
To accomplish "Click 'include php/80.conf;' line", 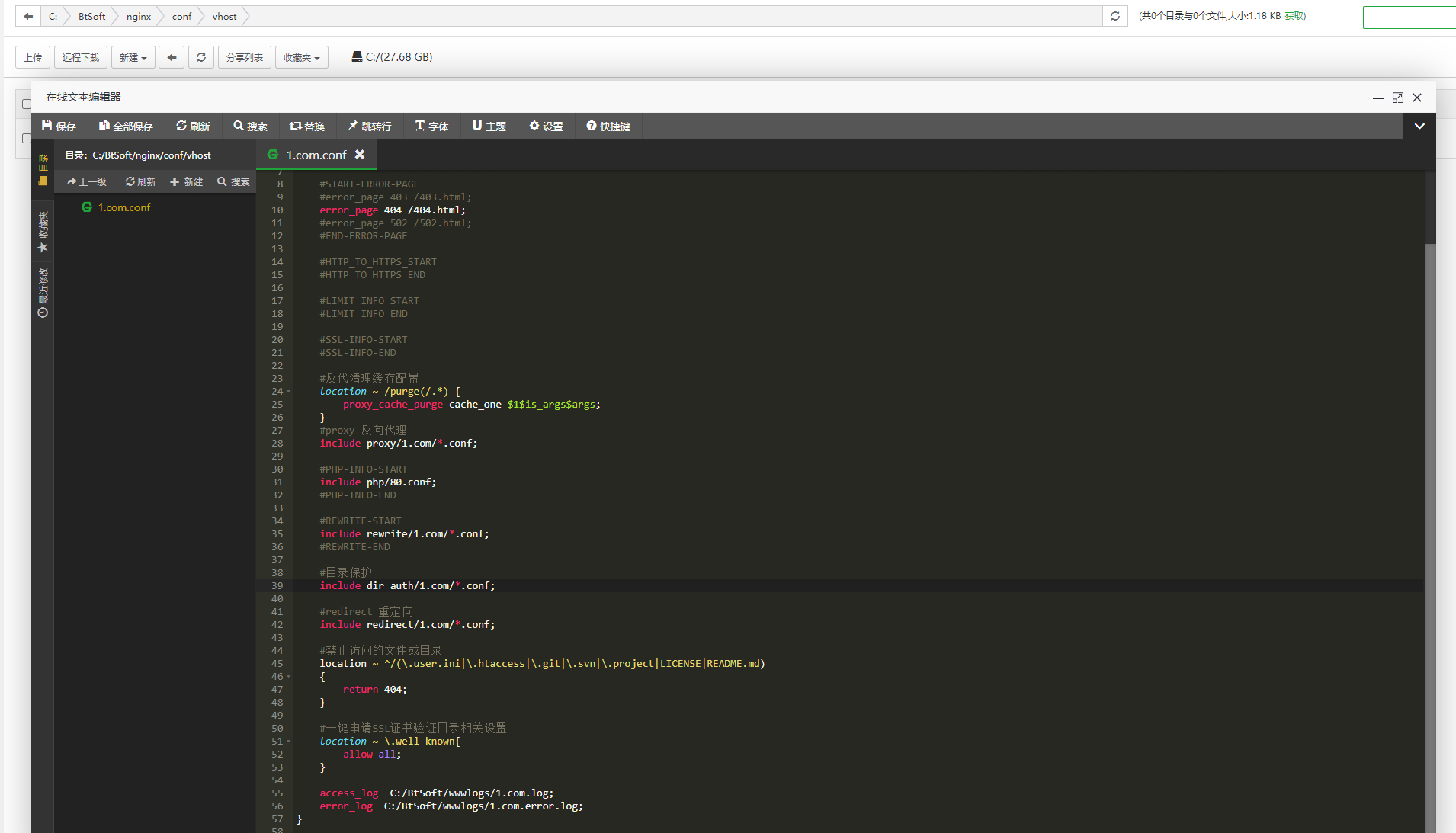I will point(377,482).
